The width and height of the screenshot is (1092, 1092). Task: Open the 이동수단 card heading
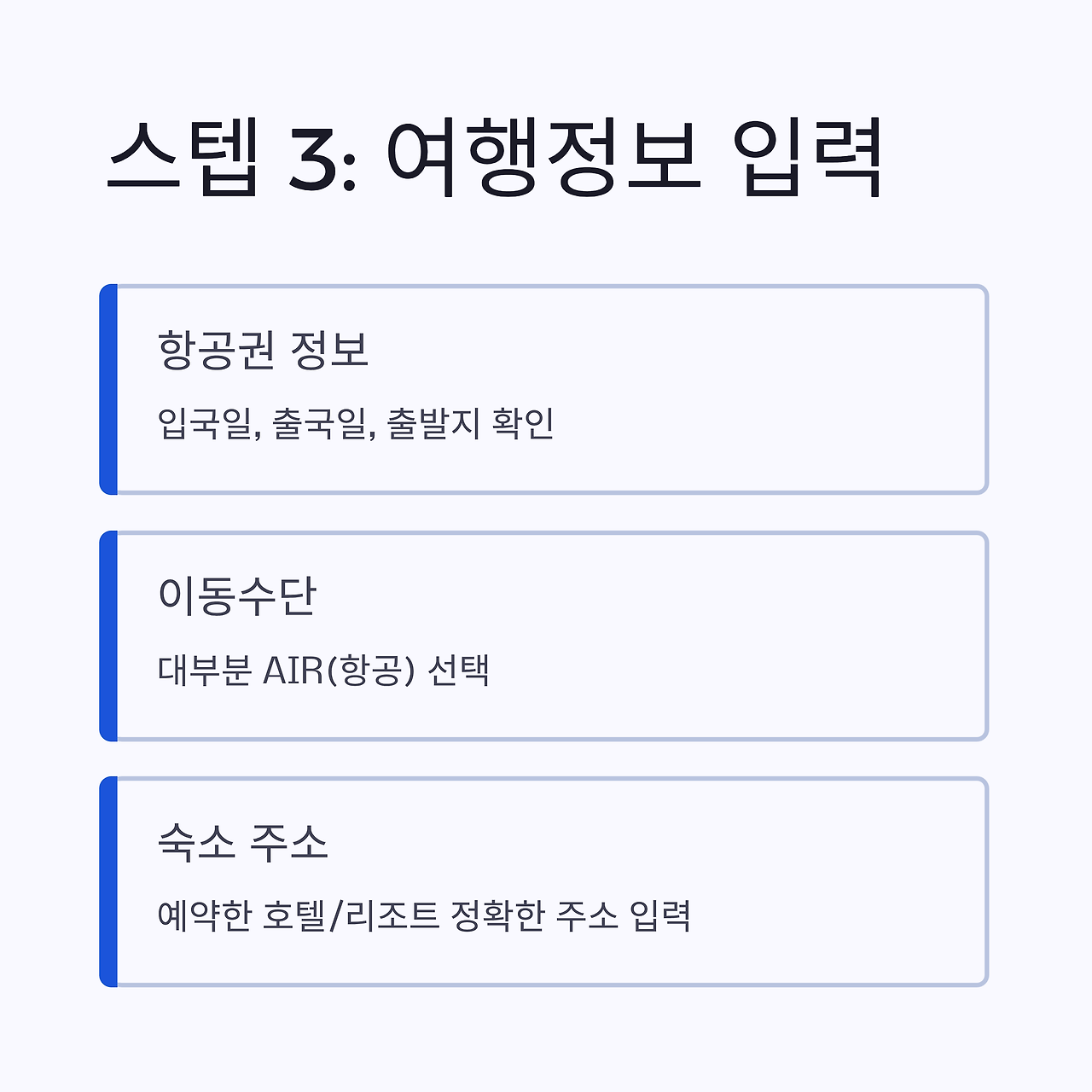tap(237, 596)
